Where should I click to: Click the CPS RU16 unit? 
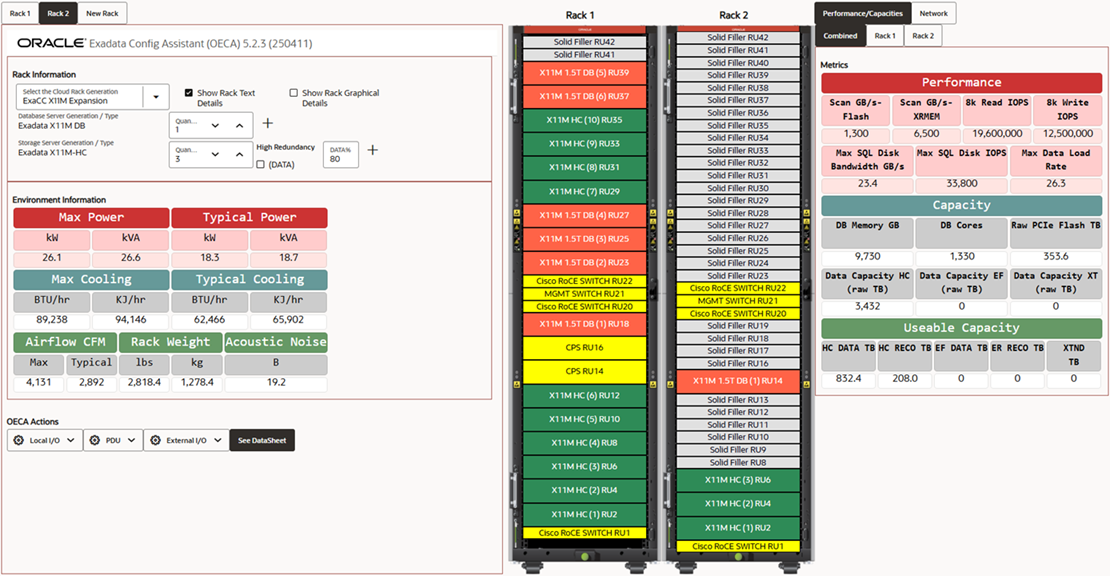[x=584, y=348]
